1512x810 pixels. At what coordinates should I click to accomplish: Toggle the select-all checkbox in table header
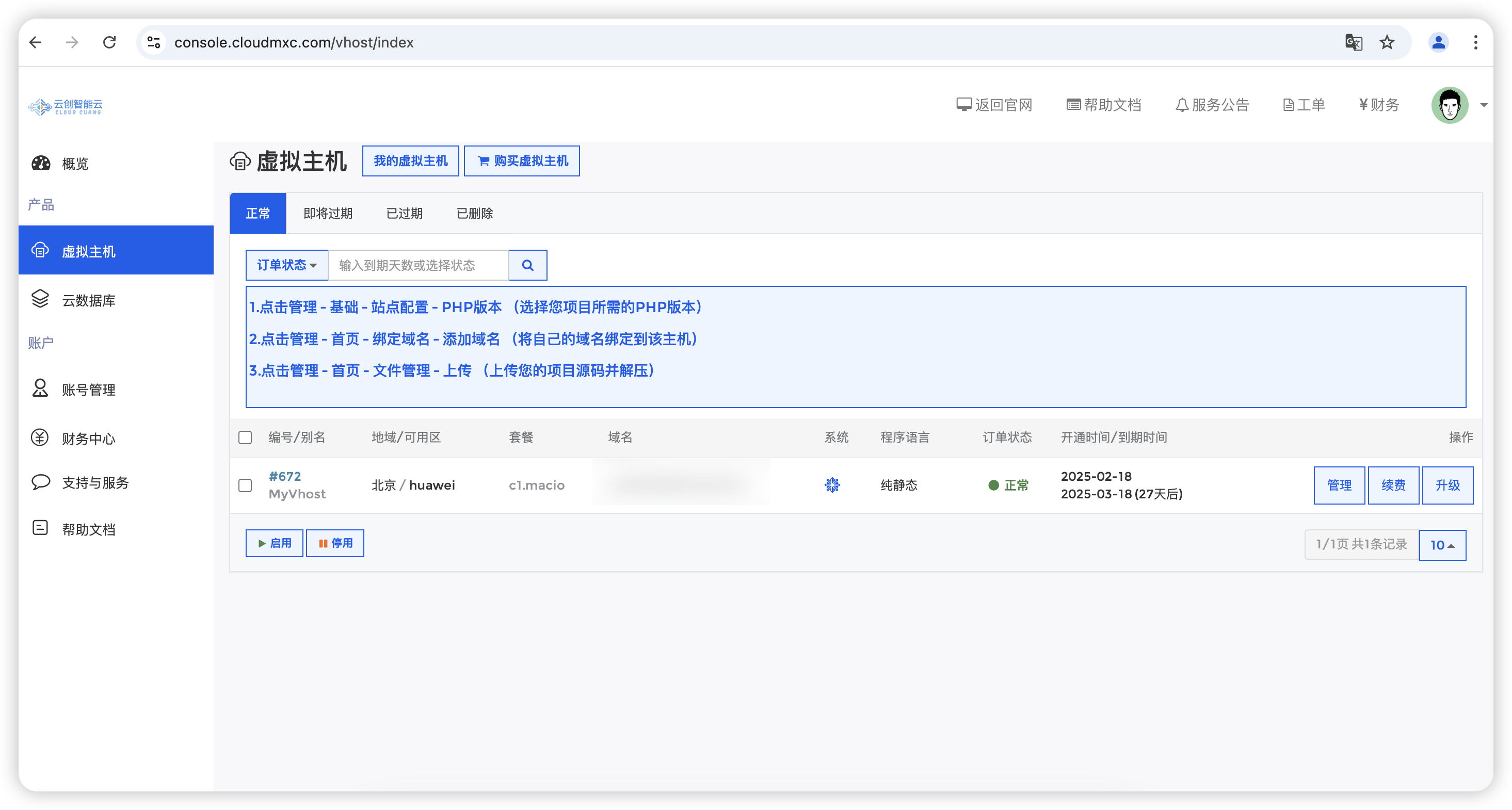(x=245, y=438)
